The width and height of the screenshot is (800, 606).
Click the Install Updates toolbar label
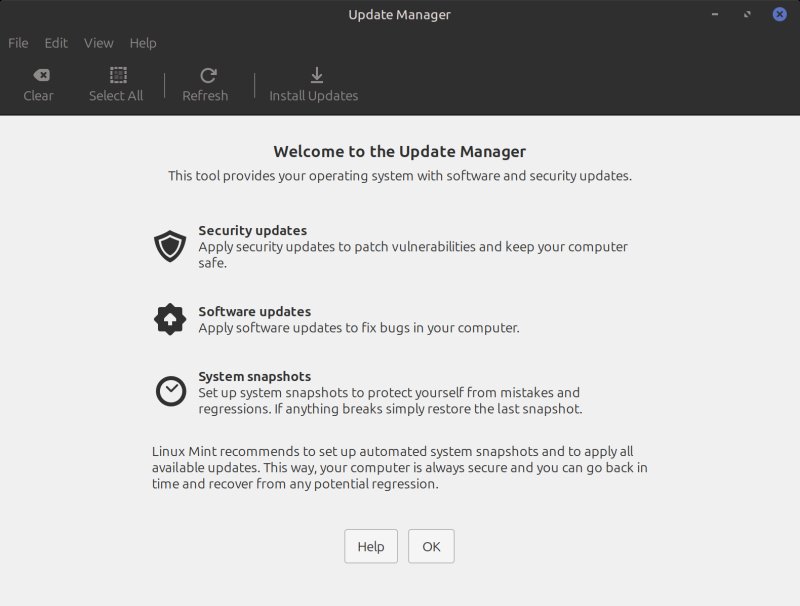(x=314, y=96)
